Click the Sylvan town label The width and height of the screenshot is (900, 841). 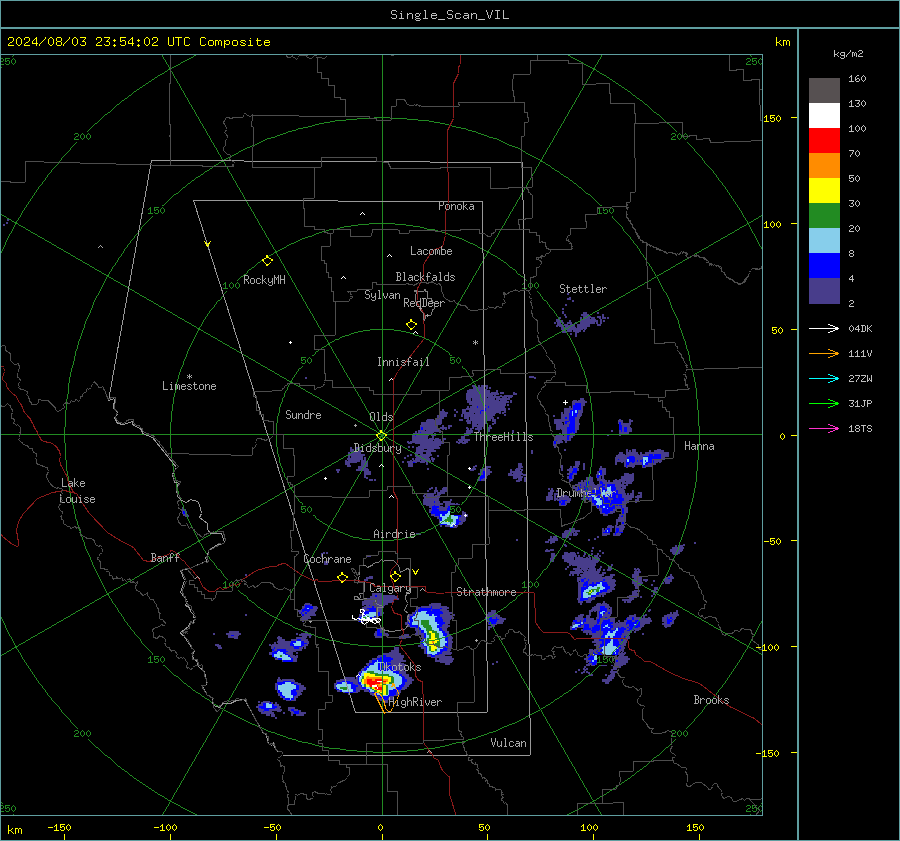click(382, 295)
